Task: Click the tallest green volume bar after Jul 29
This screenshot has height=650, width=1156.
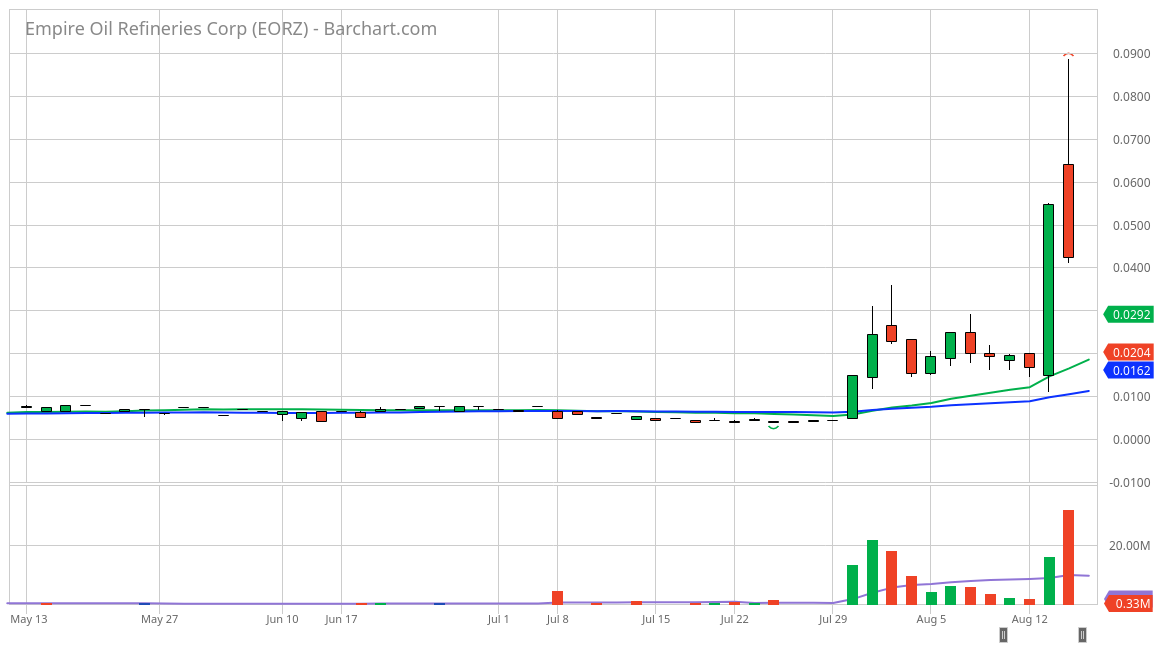Action: 872,572
